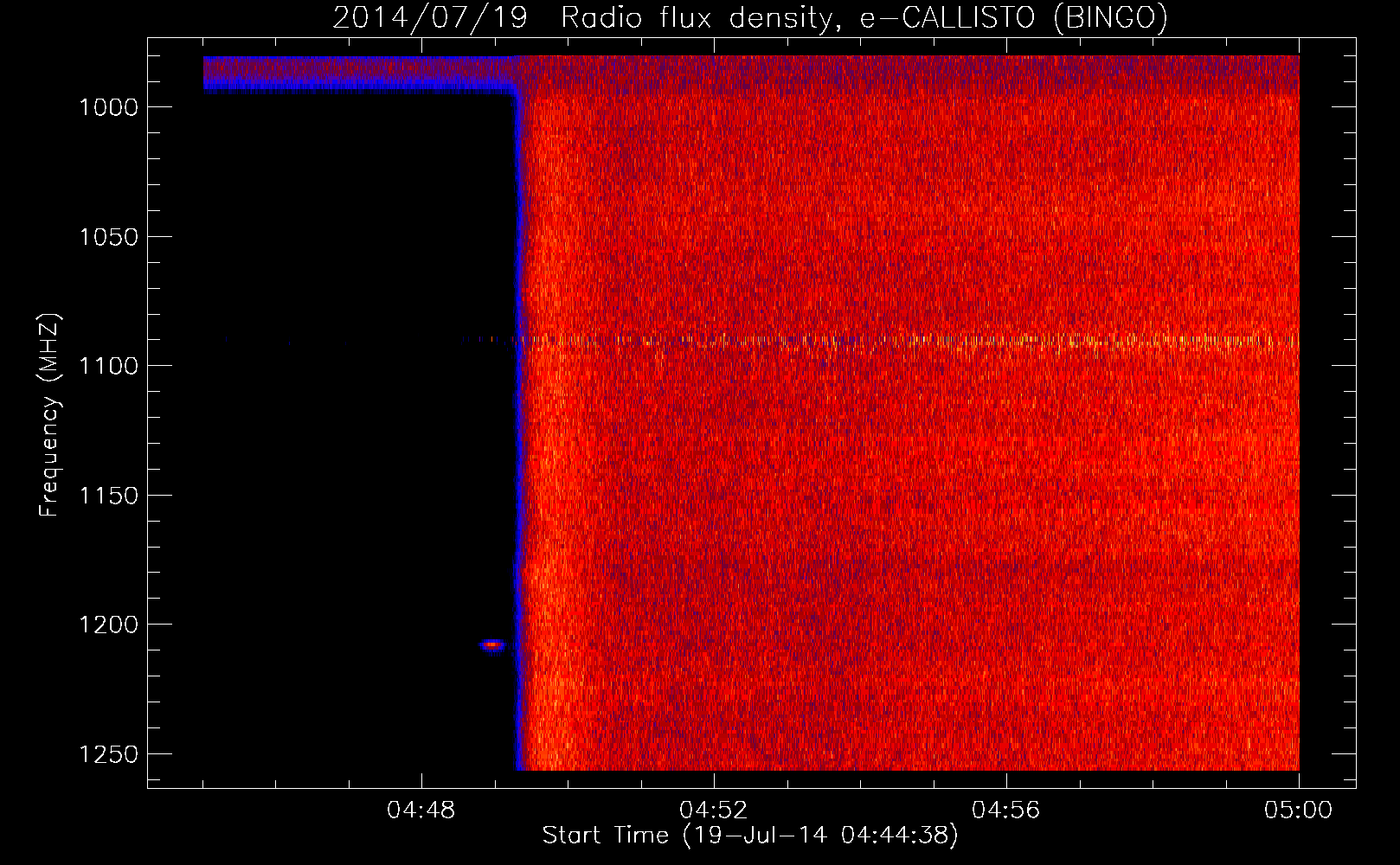Click the '04:48' time axis label
Screen dimensions: 1400x865
(x=421, y=811)
